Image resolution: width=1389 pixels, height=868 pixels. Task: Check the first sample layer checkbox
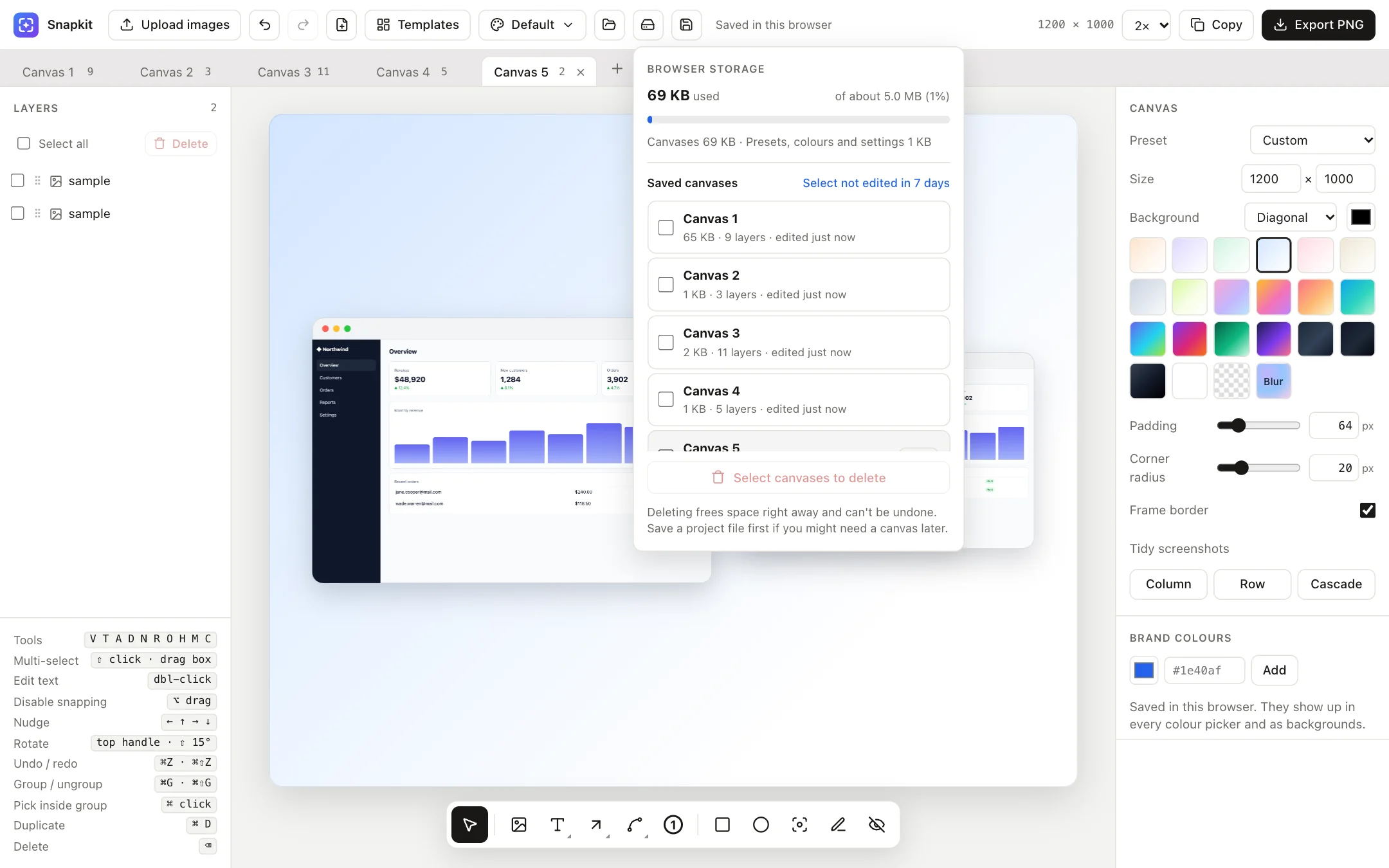(18, 181)
